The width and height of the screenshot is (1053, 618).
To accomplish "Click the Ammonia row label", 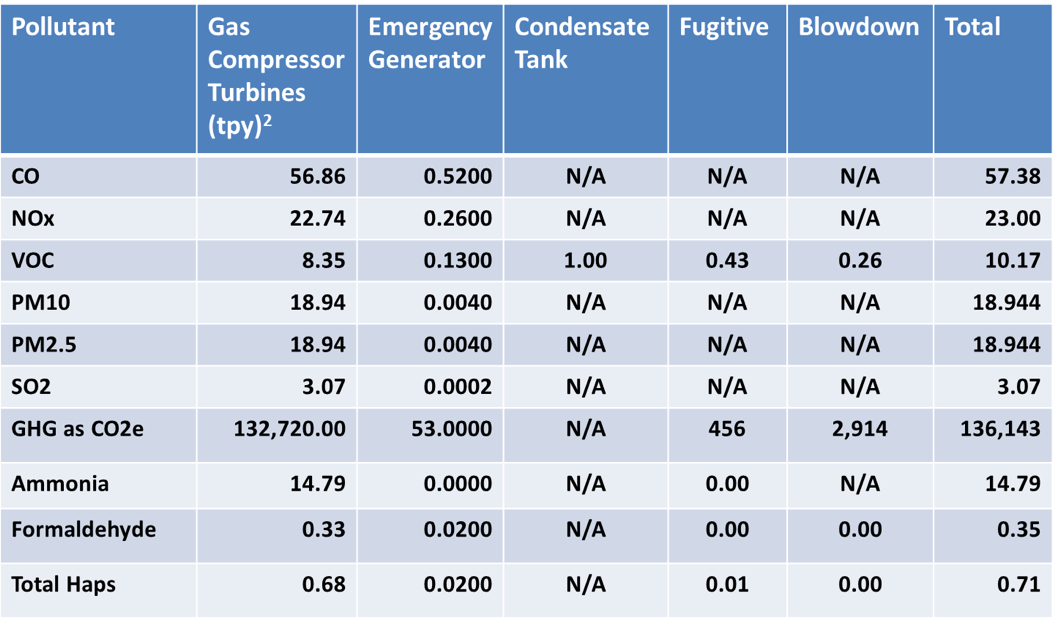I will click(x=60, y=484).
